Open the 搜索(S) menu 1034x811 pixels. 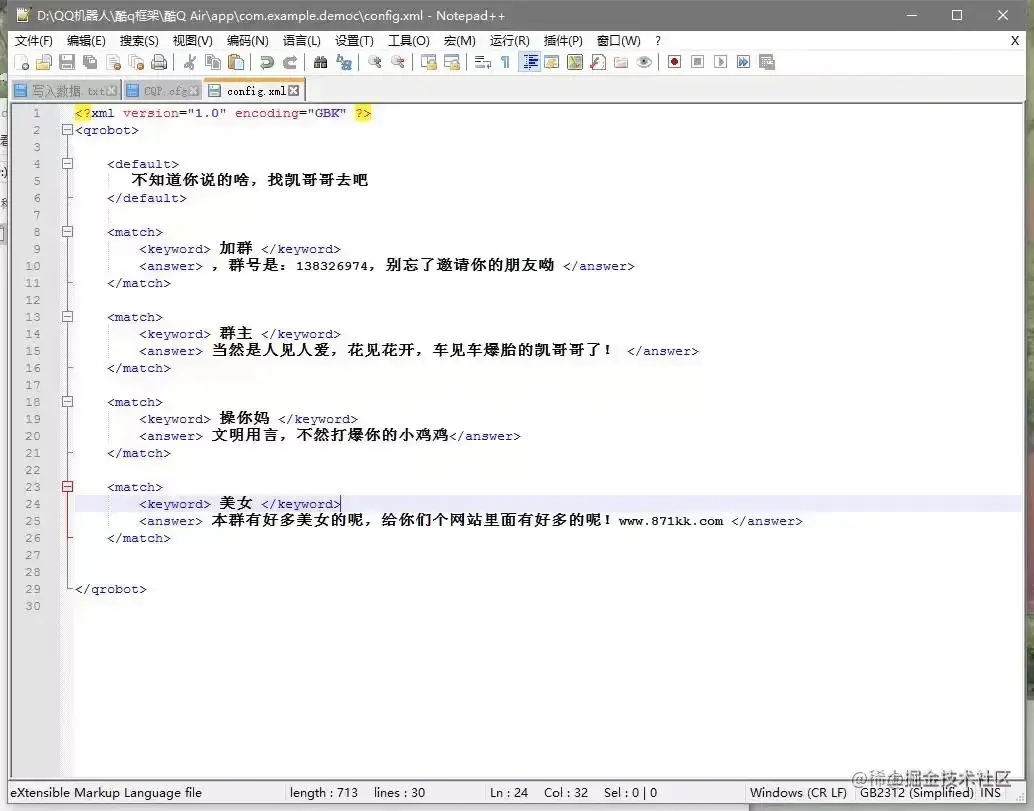pos(138,41)
